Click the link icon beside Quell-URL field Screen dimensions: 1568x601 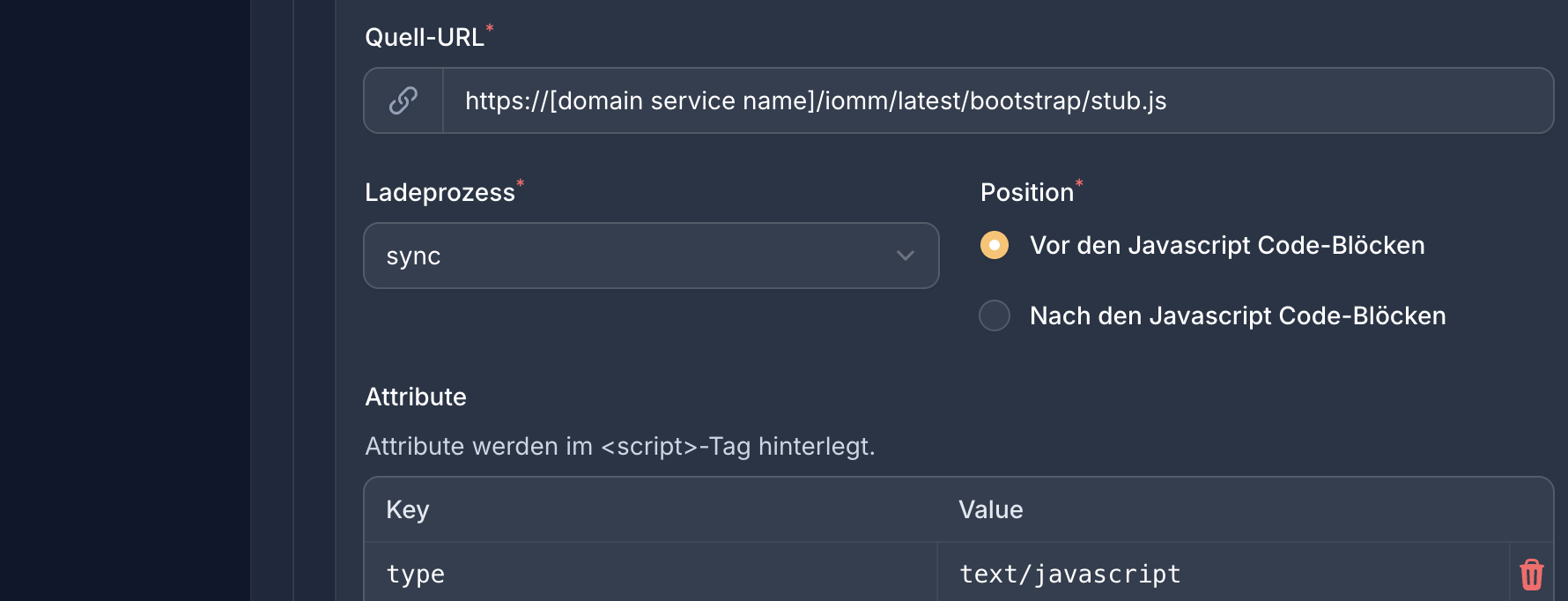coord(403,100)
